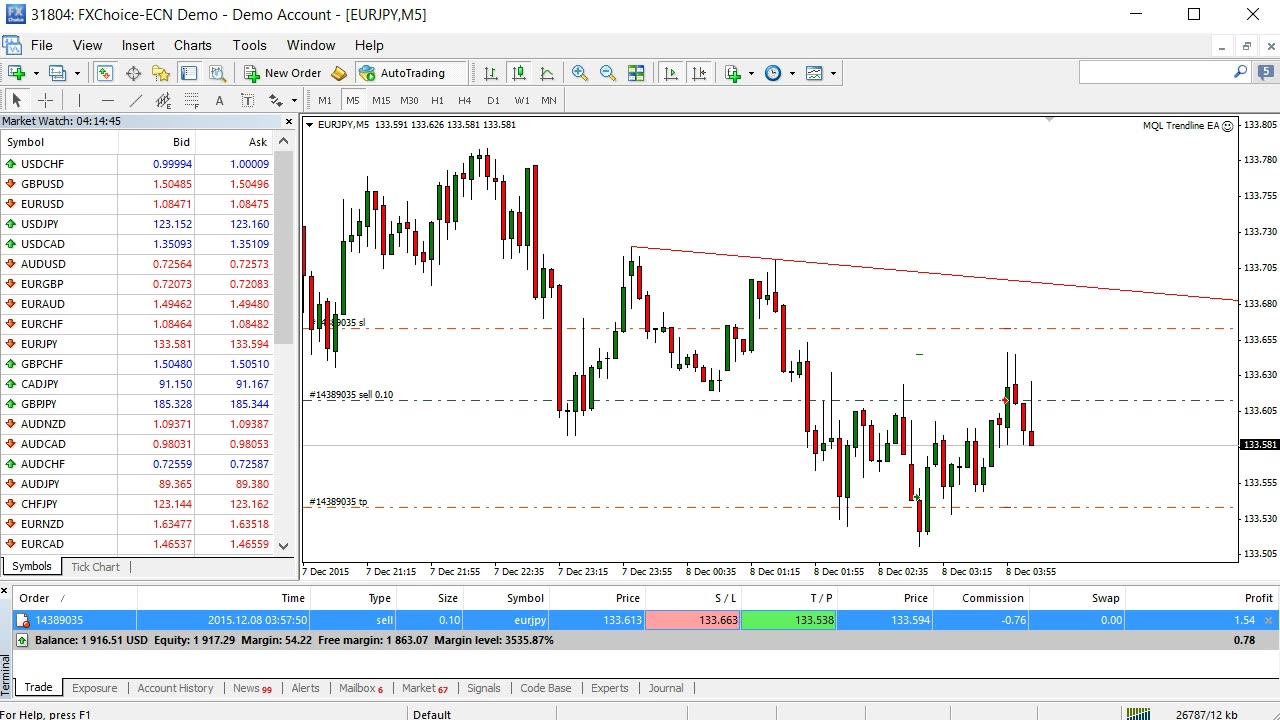This screenshot has height=720, width=1280.
Task: Switch to the Tick Chart tab
Action: point(95,567)
